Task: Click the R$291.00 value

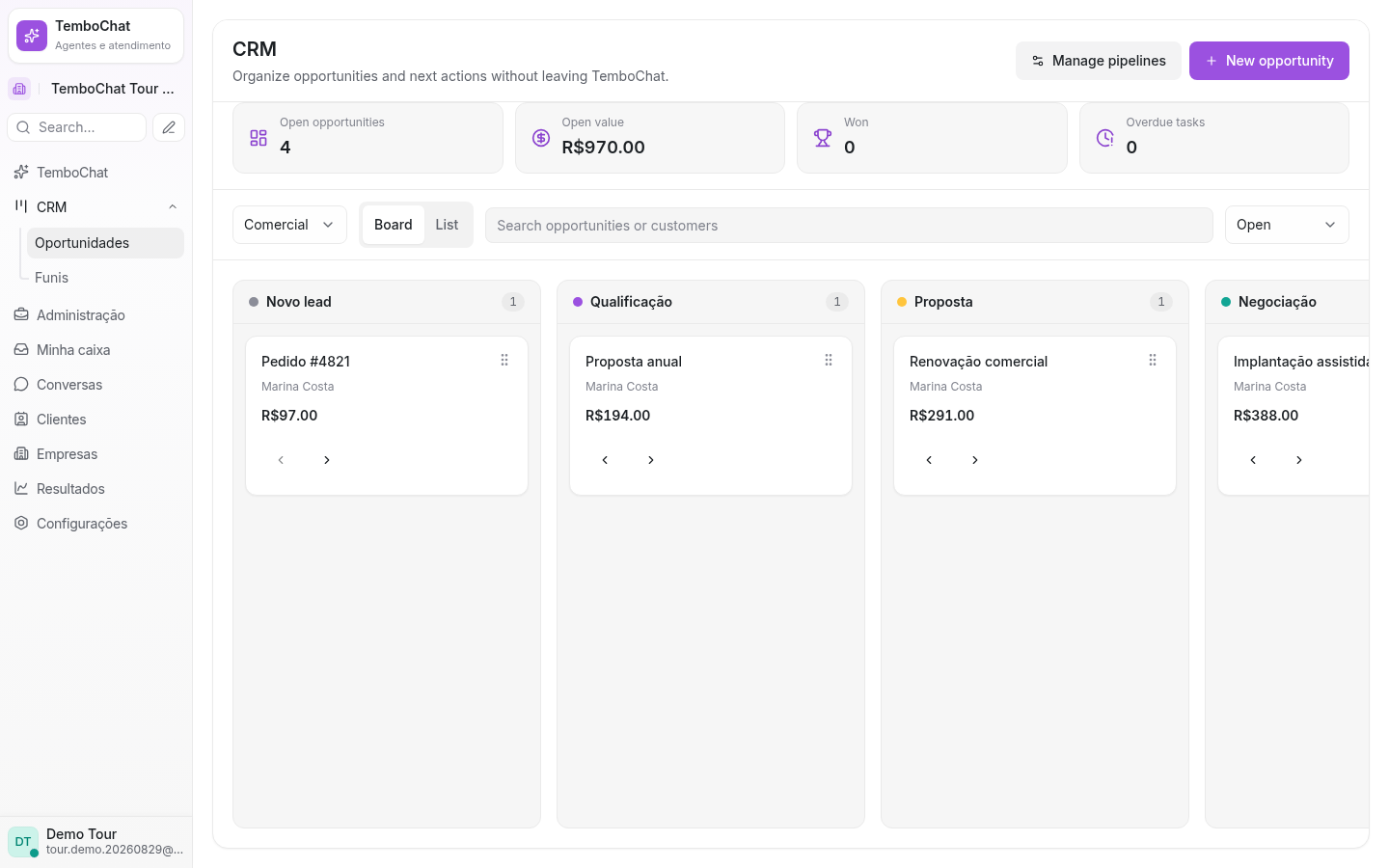Action: click(x=942, y=416)
